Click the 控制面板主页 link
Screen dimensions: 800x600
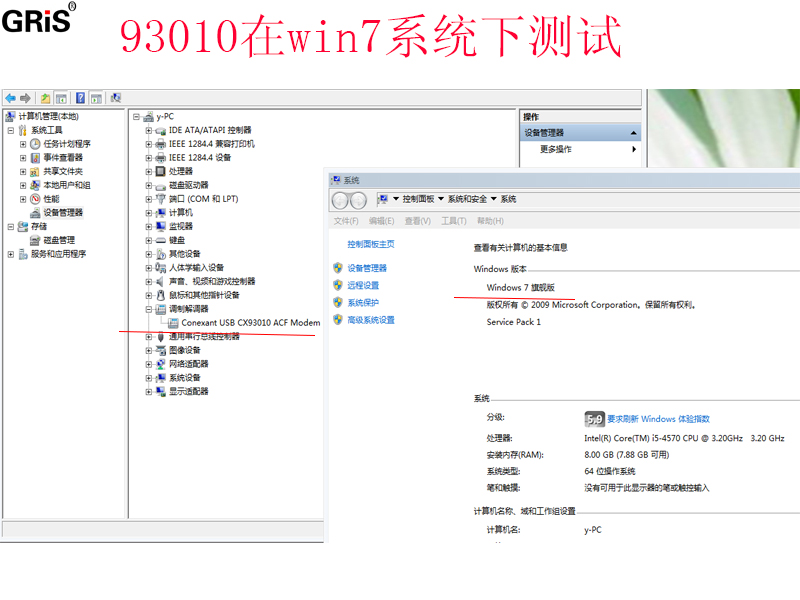[x=371, y=244]
